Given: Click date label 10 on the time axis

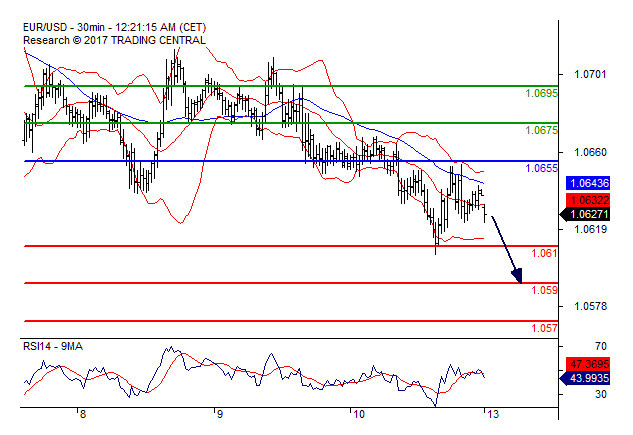Looking at the screenshot, I should [x=359, y=414].
